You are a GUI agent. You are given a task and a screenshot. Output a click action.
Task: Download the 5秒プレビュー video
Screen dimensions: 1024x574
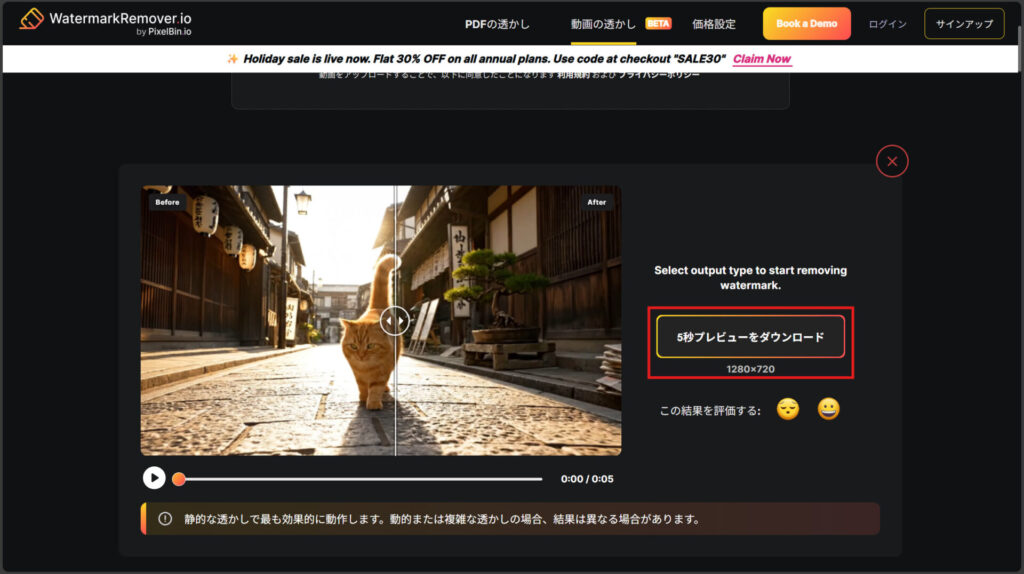click(750, 337)
